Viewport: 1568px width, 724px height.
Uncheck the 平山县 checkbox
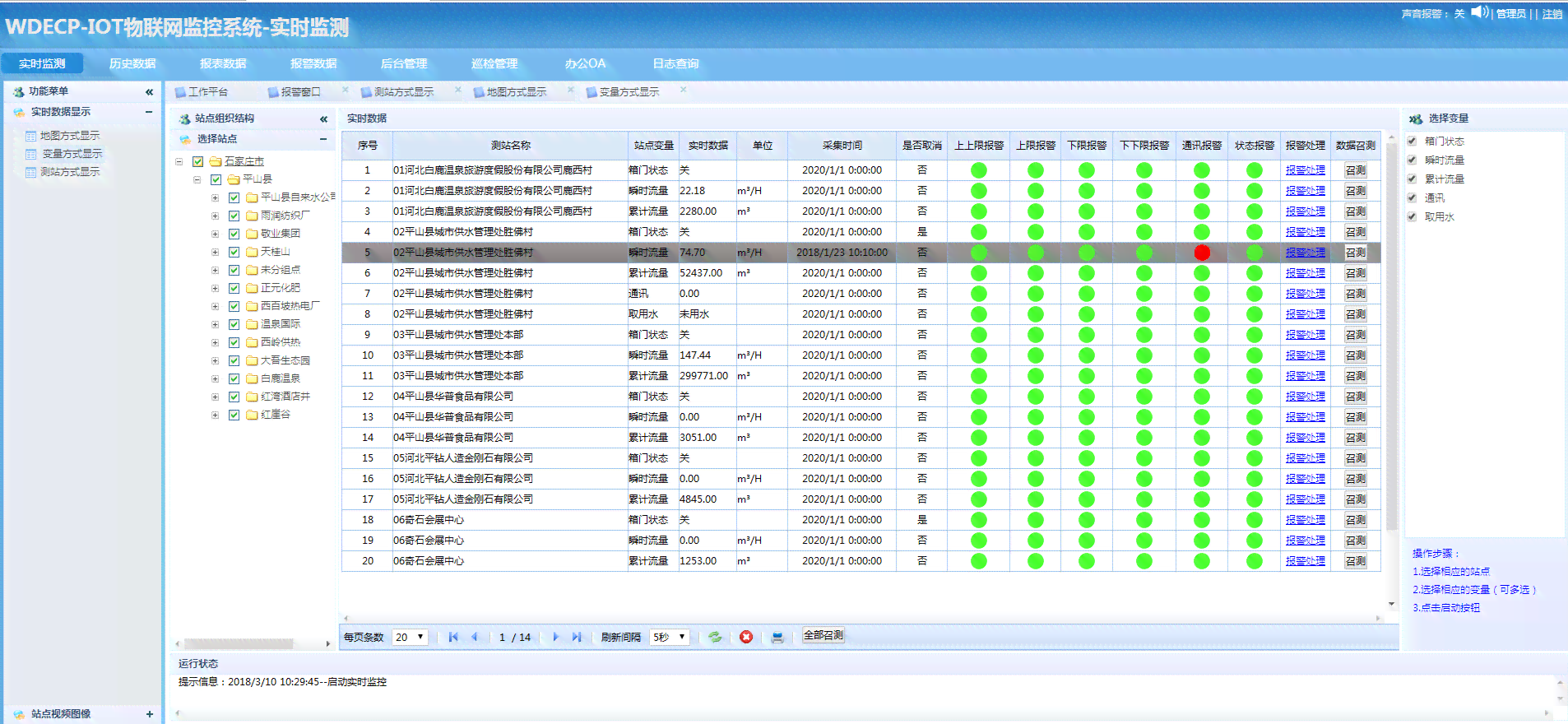216,179
